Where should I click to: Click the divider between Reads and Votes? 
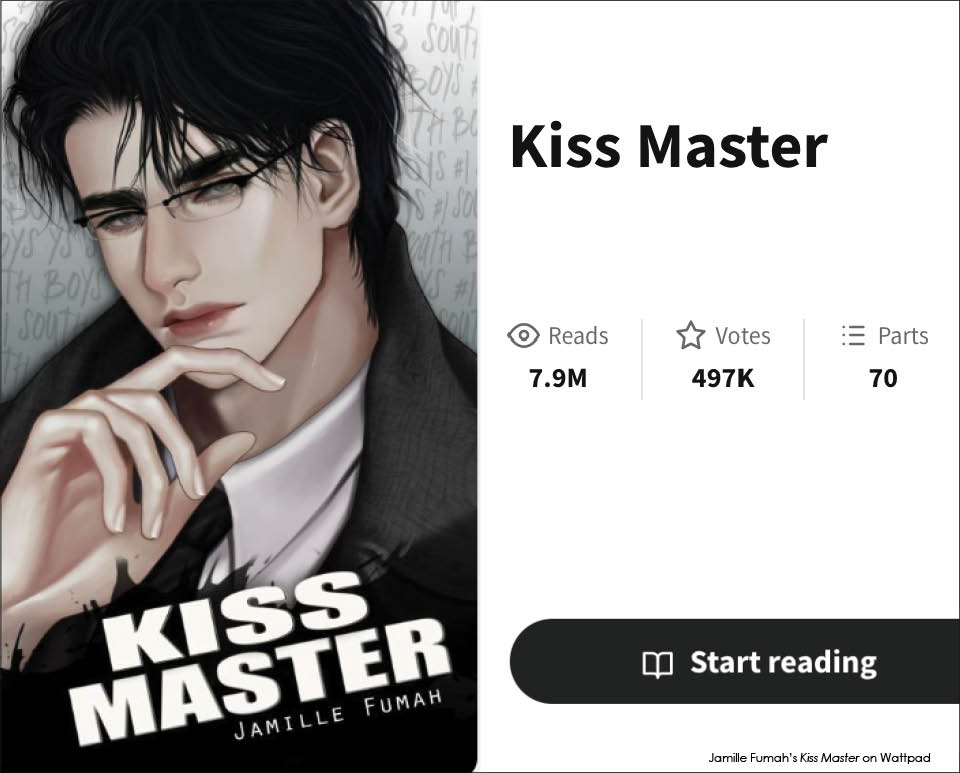(642, 359)
